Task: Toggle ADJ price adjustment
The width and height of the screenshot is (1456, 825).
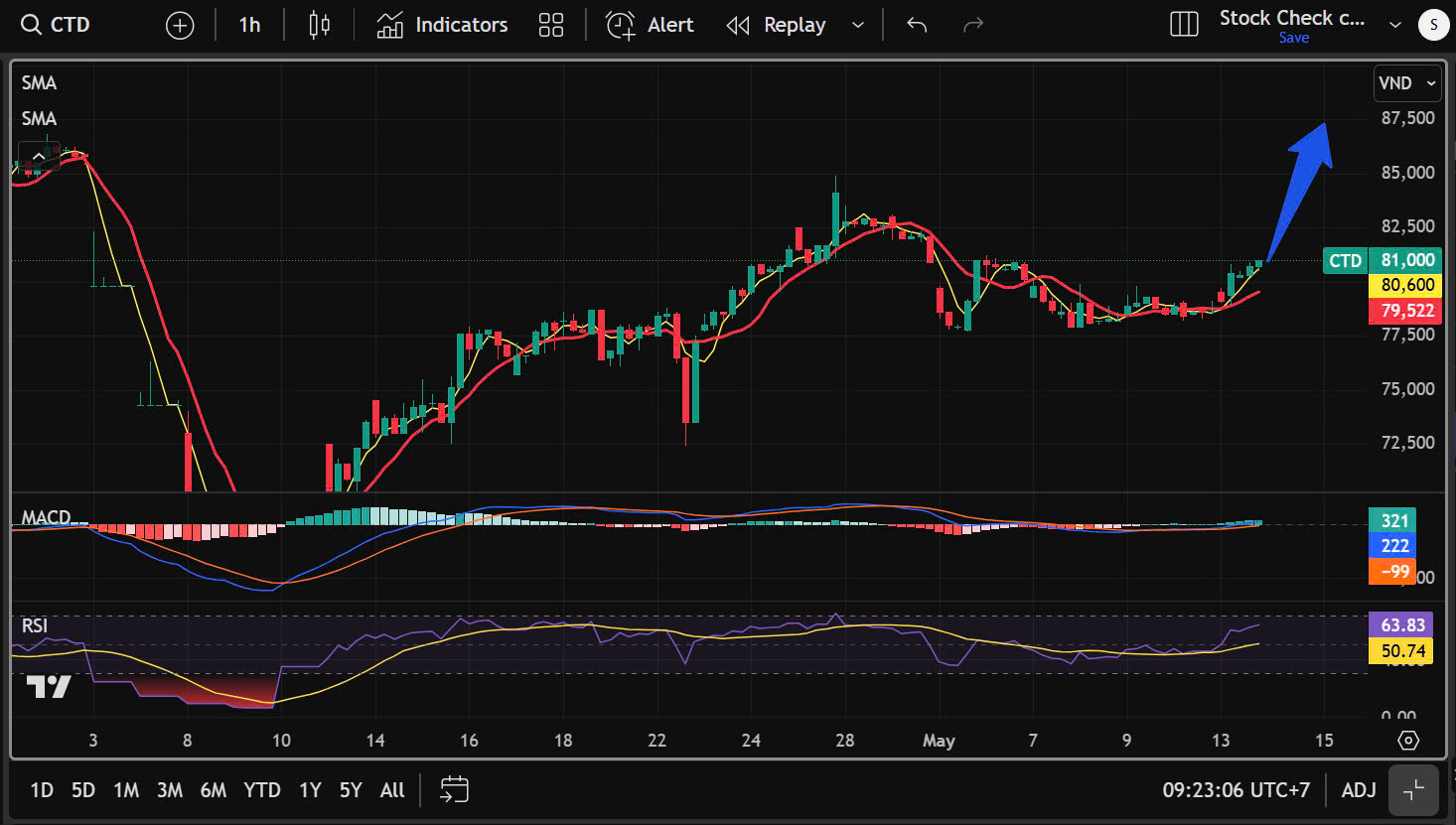Action: point(1359,790)
